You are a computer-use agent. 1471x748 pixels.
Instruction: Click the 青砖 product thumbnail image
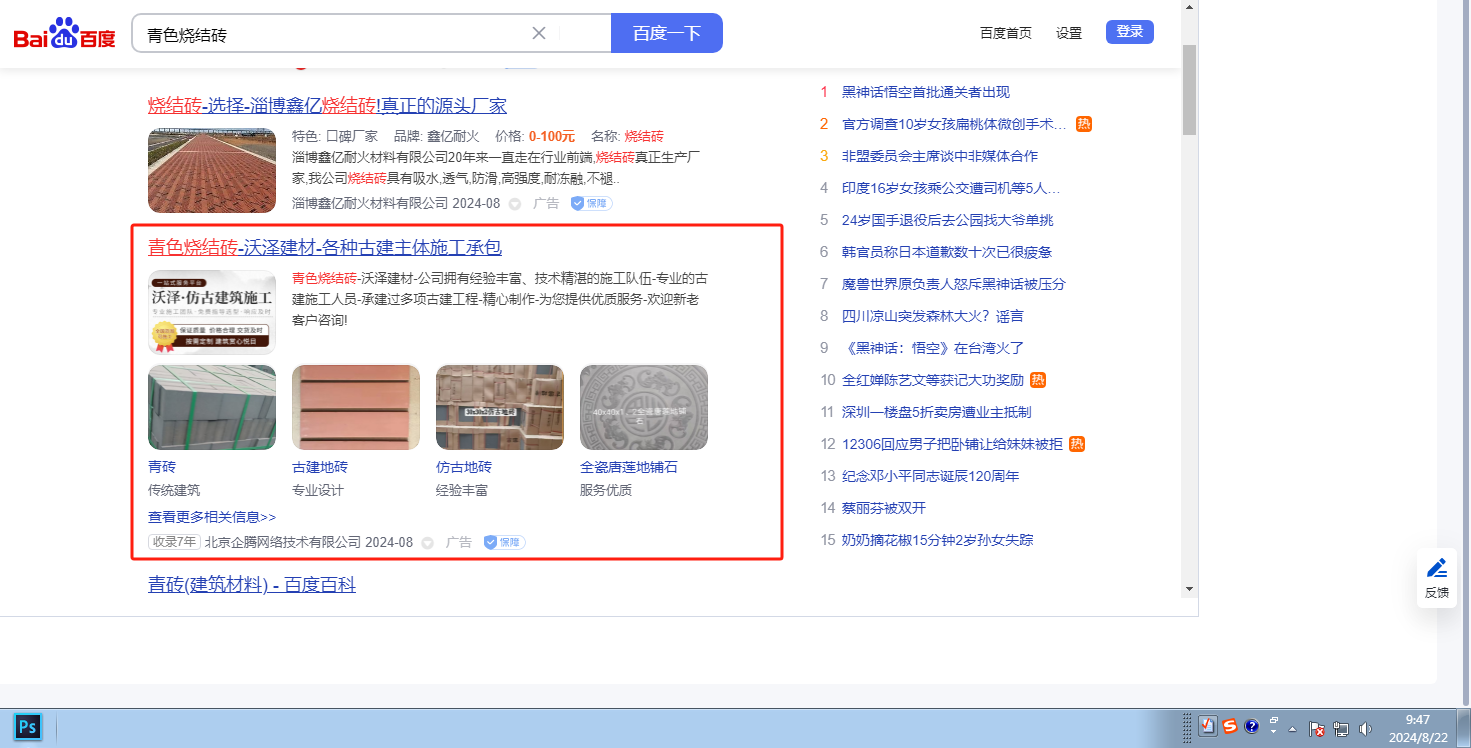point(212,407)
